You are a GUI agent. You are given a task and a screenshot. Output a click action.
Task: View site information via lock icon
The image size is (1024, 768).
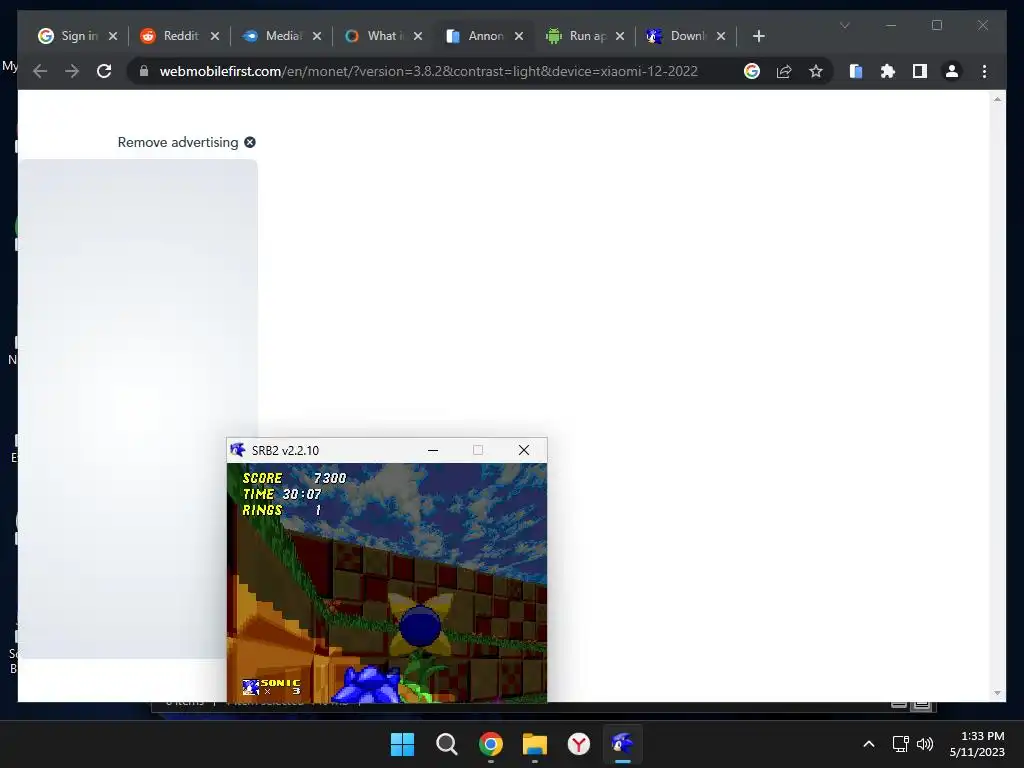pyautogui.click(x=144, y=71)
